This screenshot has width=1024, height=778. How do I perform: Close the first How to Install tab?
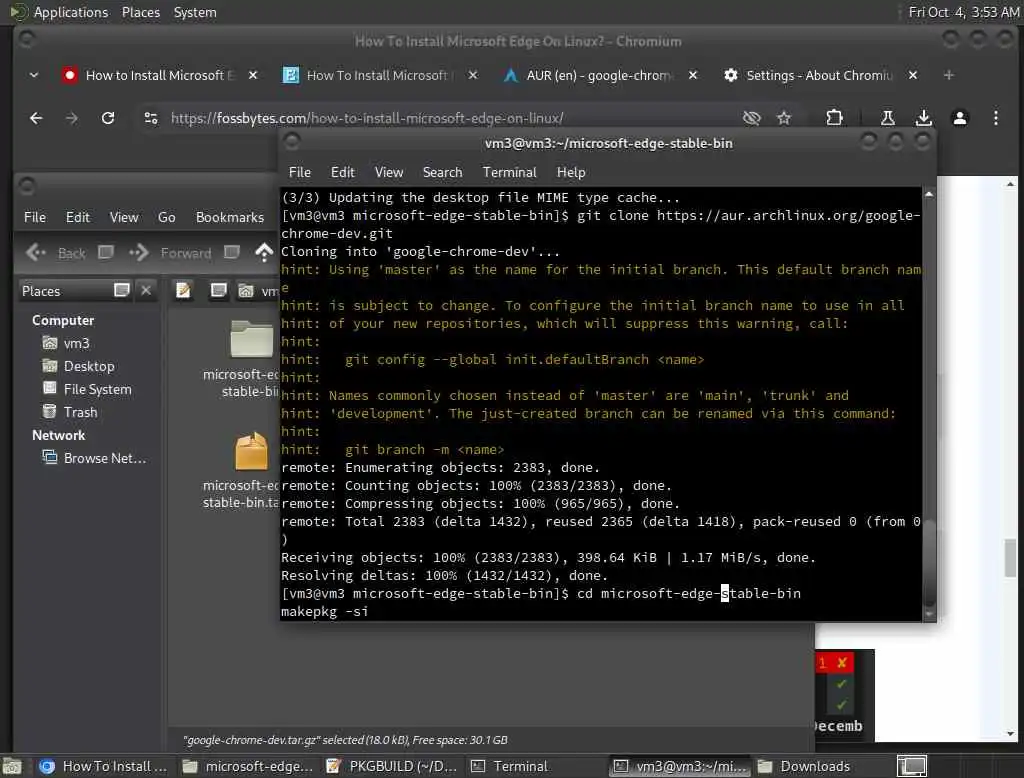coord(253,76)
